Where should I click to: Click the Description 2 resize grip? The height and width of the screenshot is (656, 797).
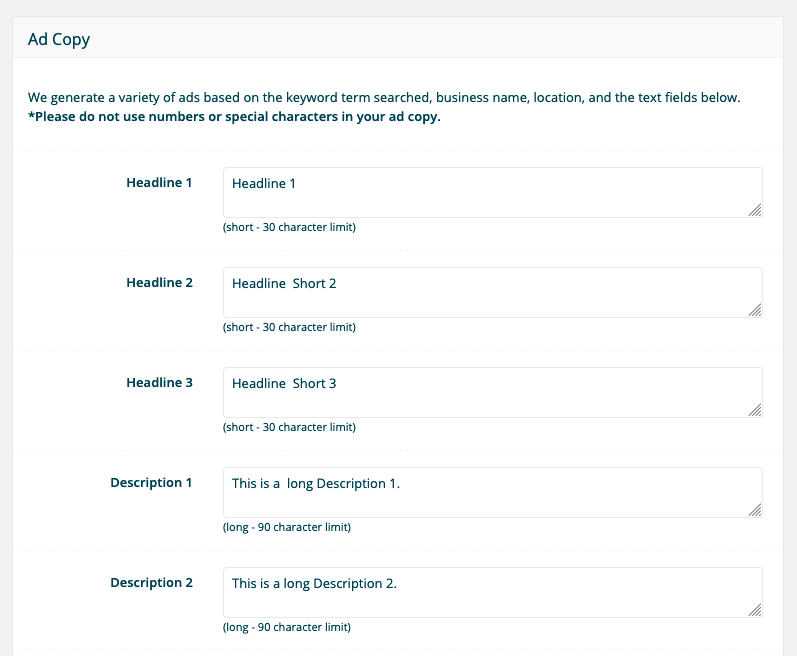(755, 610)
